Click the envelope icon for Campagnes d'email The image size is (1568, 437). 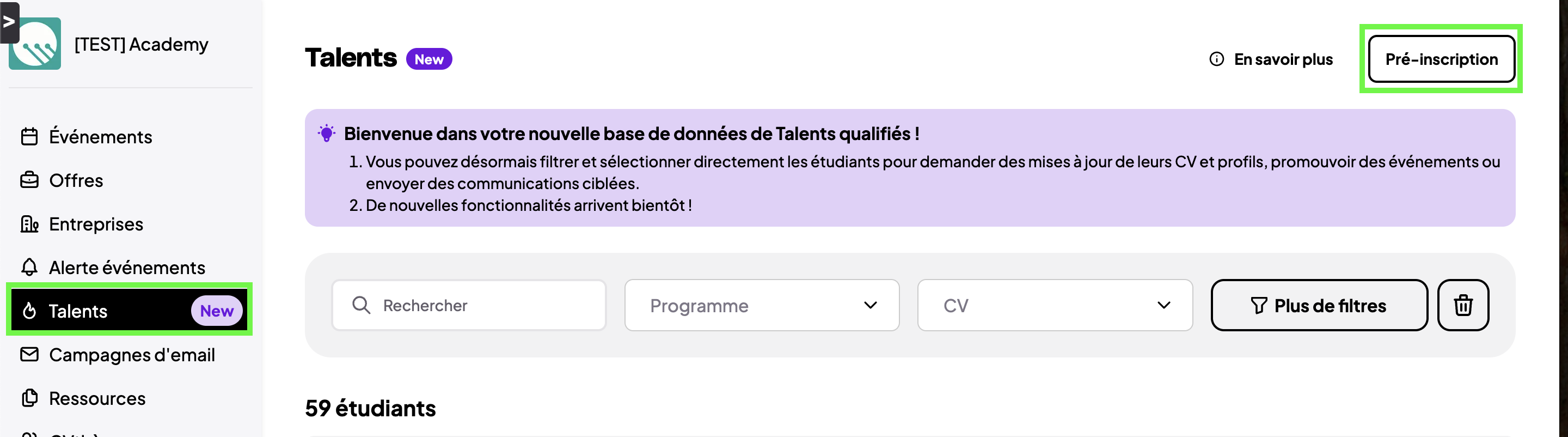click(x=29, y=355)
